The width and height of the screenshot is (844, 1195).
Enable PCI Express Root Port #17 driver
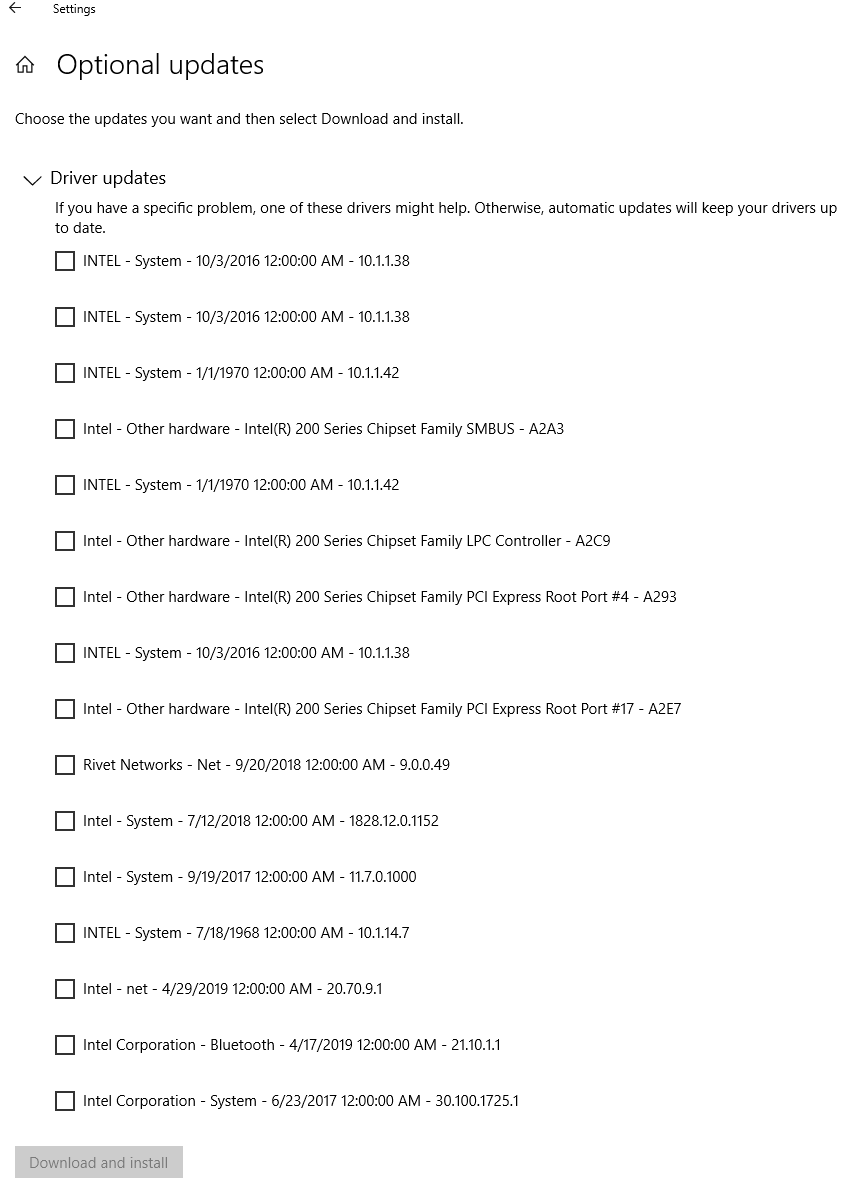point(65,709)
